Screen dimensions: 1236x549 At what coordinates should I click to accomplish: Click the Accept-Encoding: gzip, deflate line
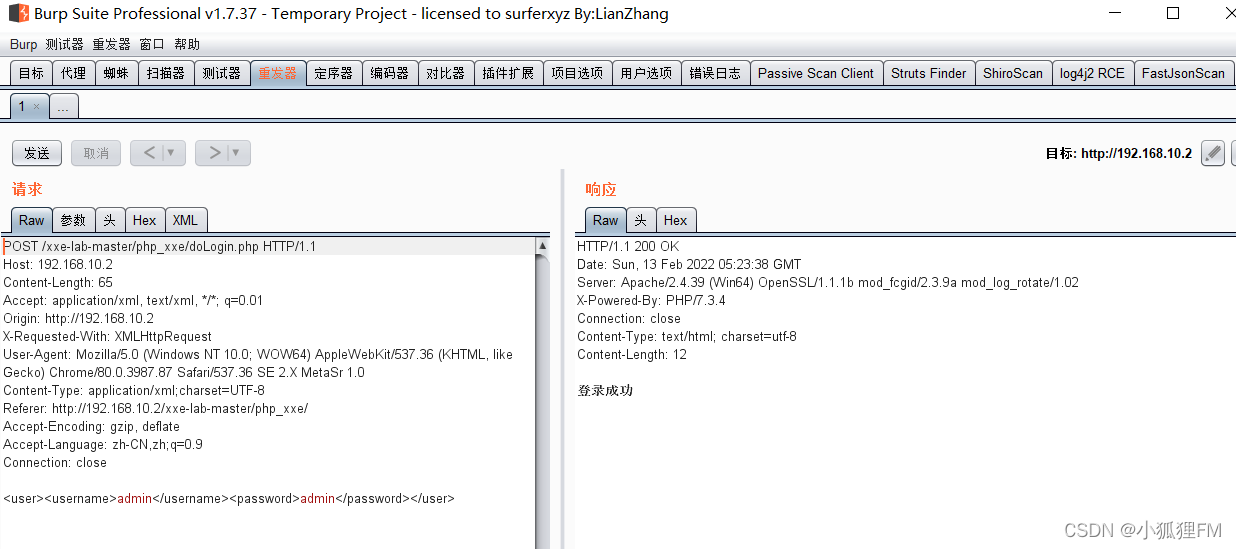click(92, 426)
